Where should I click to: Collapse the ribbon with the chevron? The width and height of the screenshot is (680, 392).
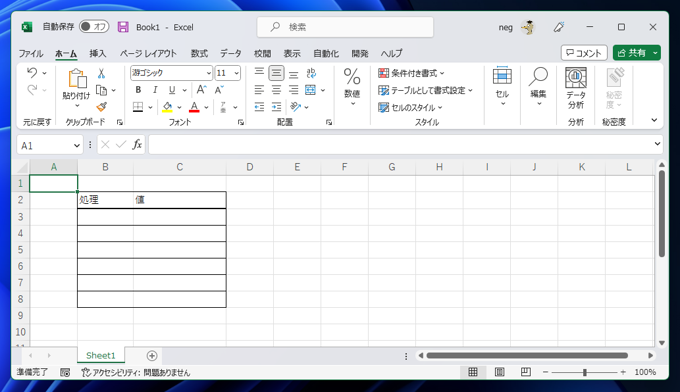click(654, 120)
